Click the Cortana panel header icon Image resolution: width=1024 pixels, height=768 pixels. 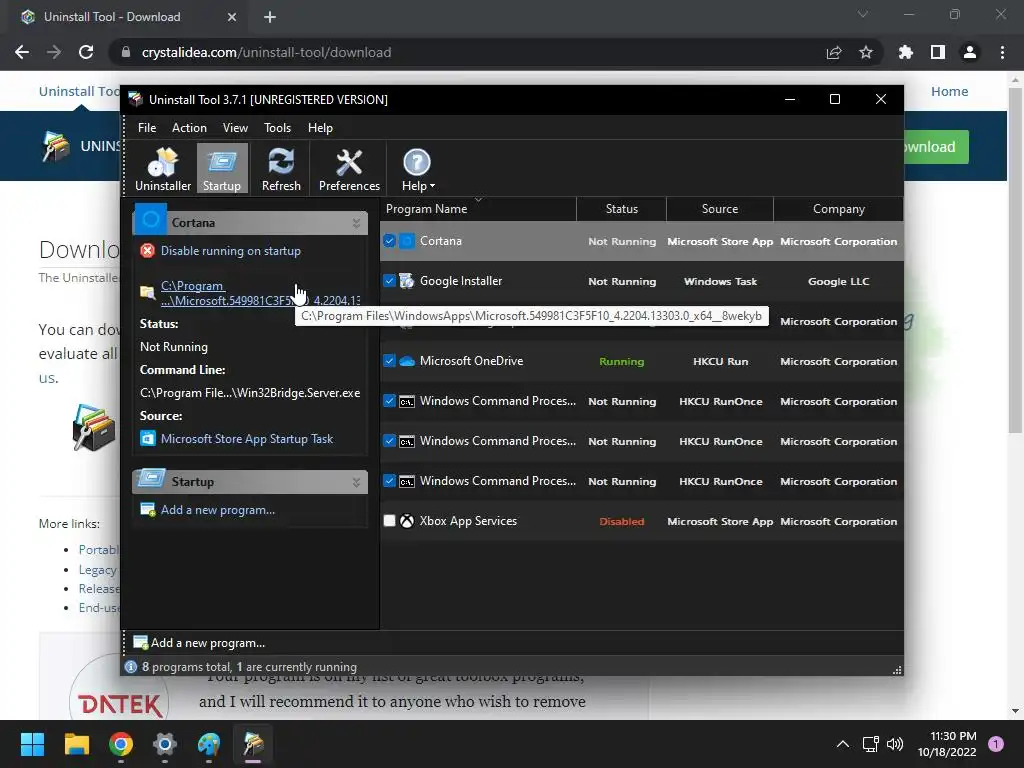coord(151,219)
